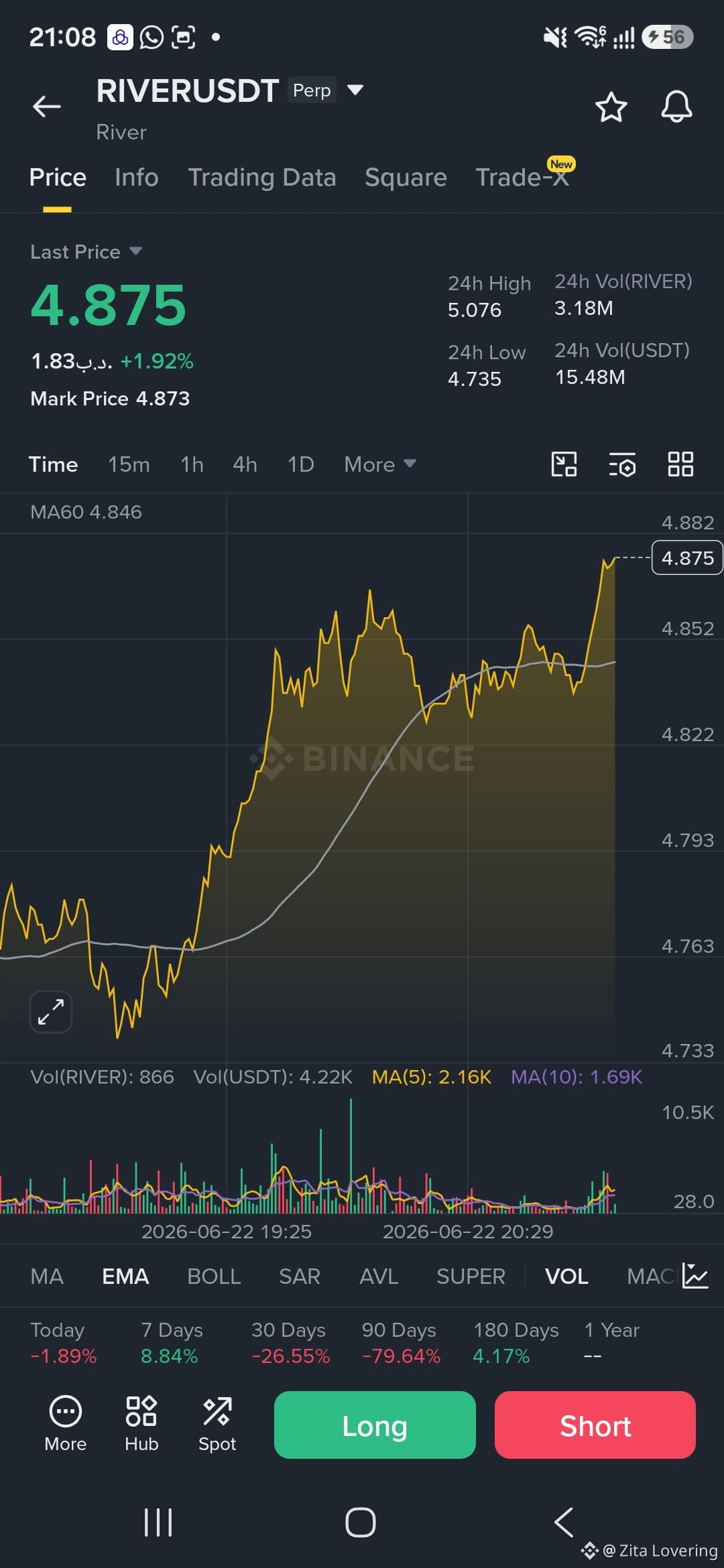Tap 24h Vol(USDT) 15.48M value
This screenshot has width=724, height=1568.
590,377
